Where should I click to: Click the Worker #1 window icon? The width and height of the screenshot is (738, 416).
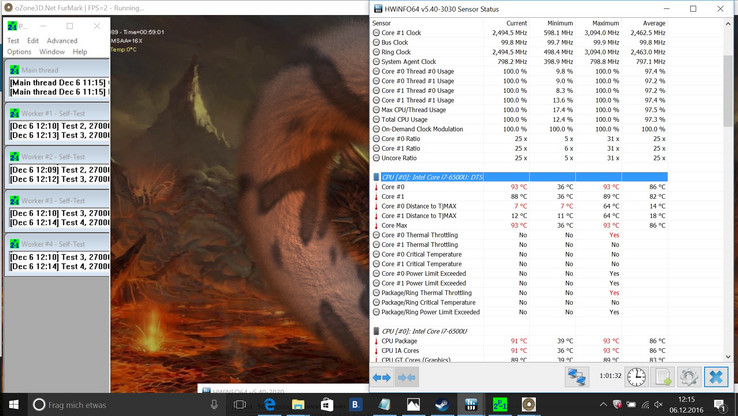coord(15,113)
